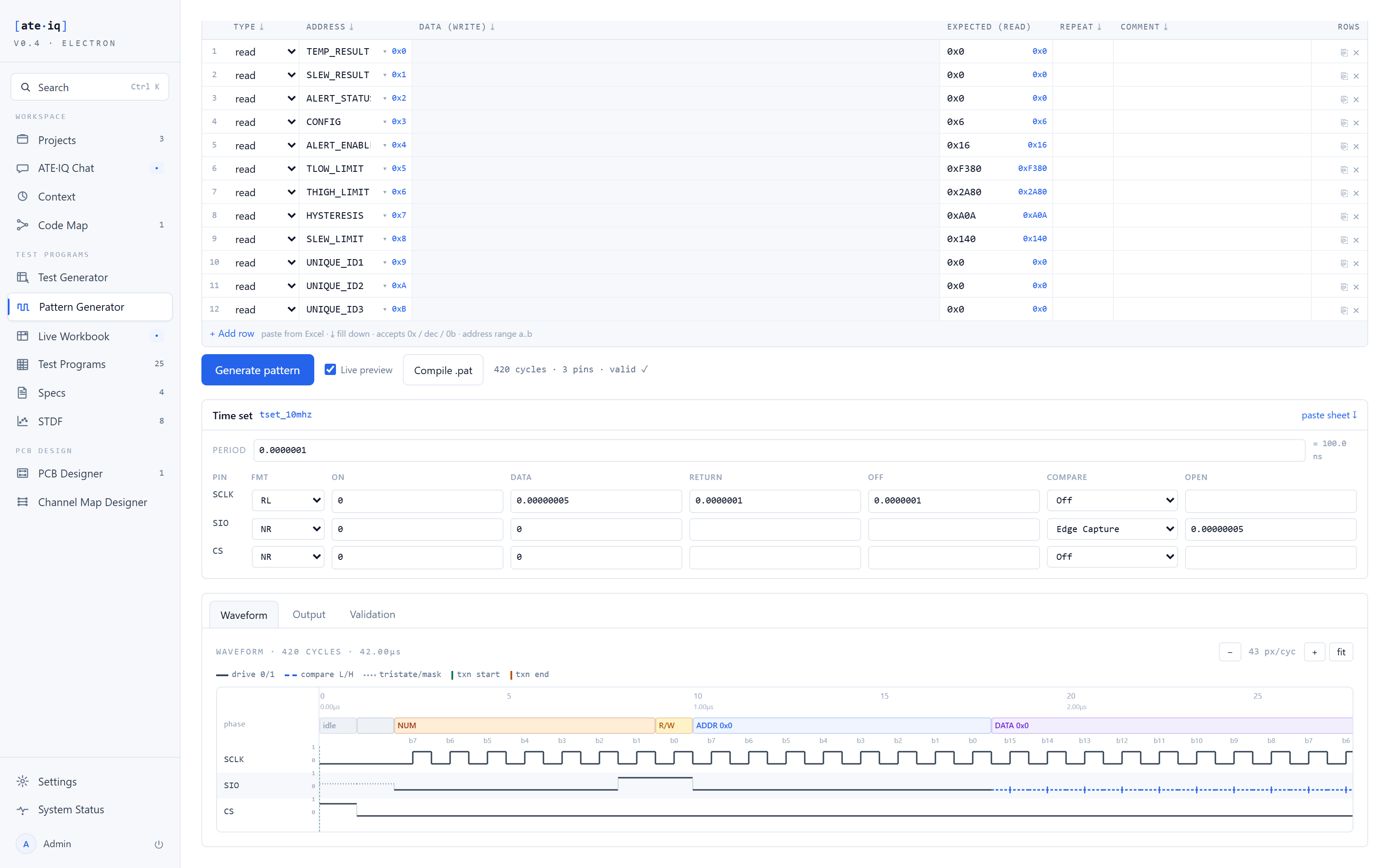
Task: Switch to the Validation tab
Action: [372, 614]
